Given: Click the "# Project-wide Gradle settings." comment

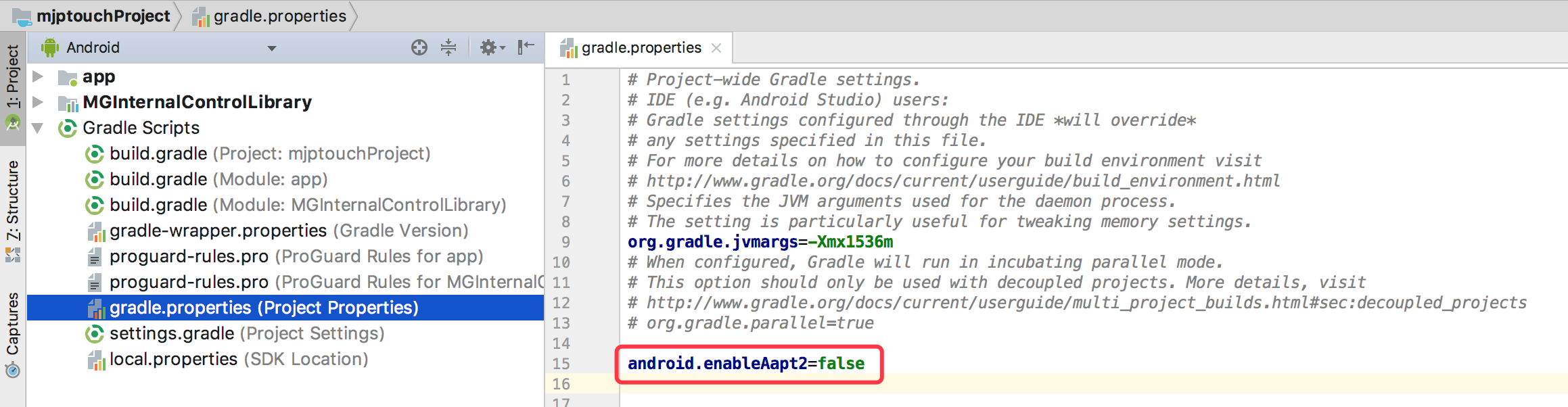Looking at the screenshot, I should (x=774, y=80).
